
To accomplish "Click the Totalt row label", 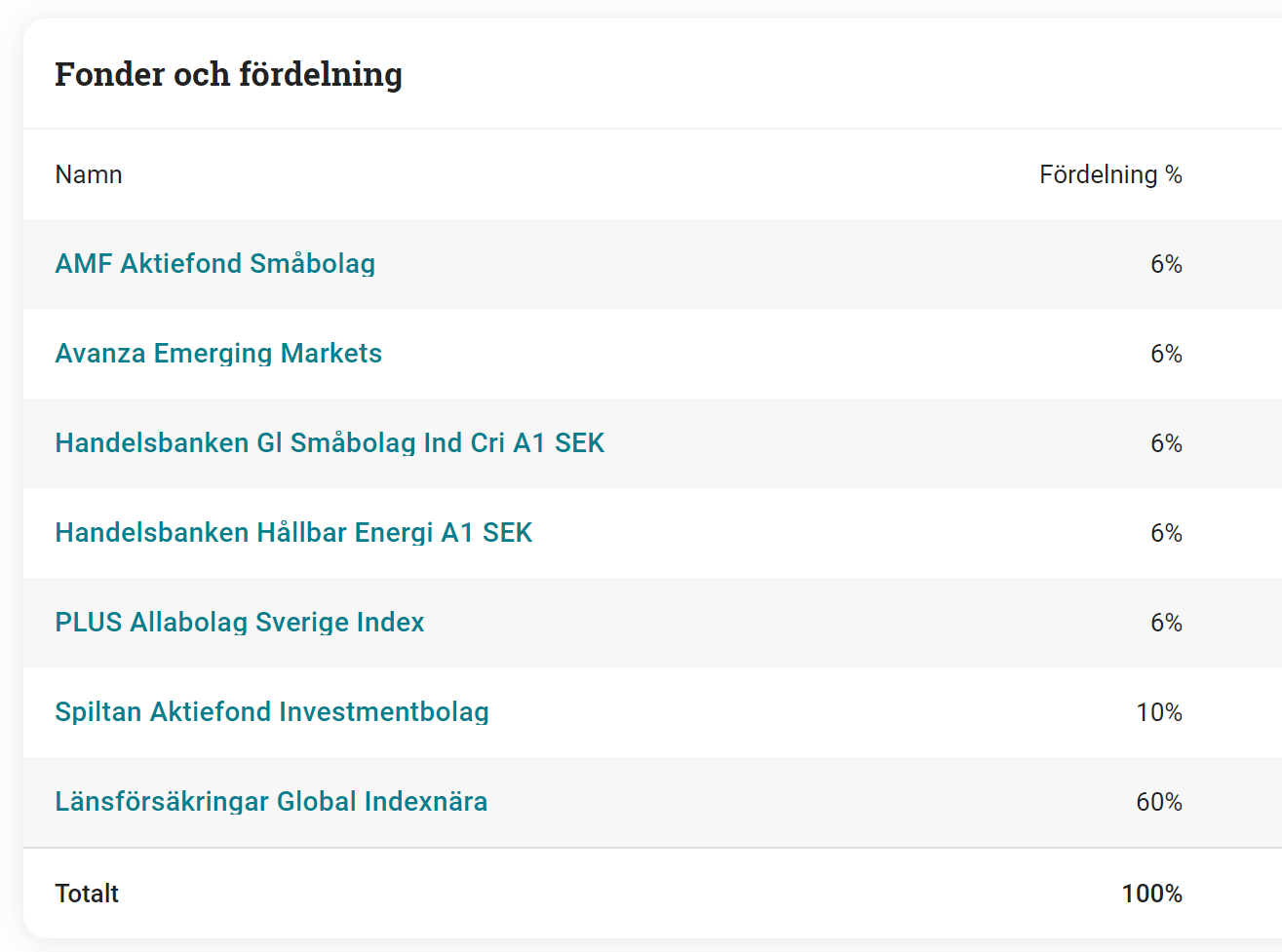I will tap(87, 894).
